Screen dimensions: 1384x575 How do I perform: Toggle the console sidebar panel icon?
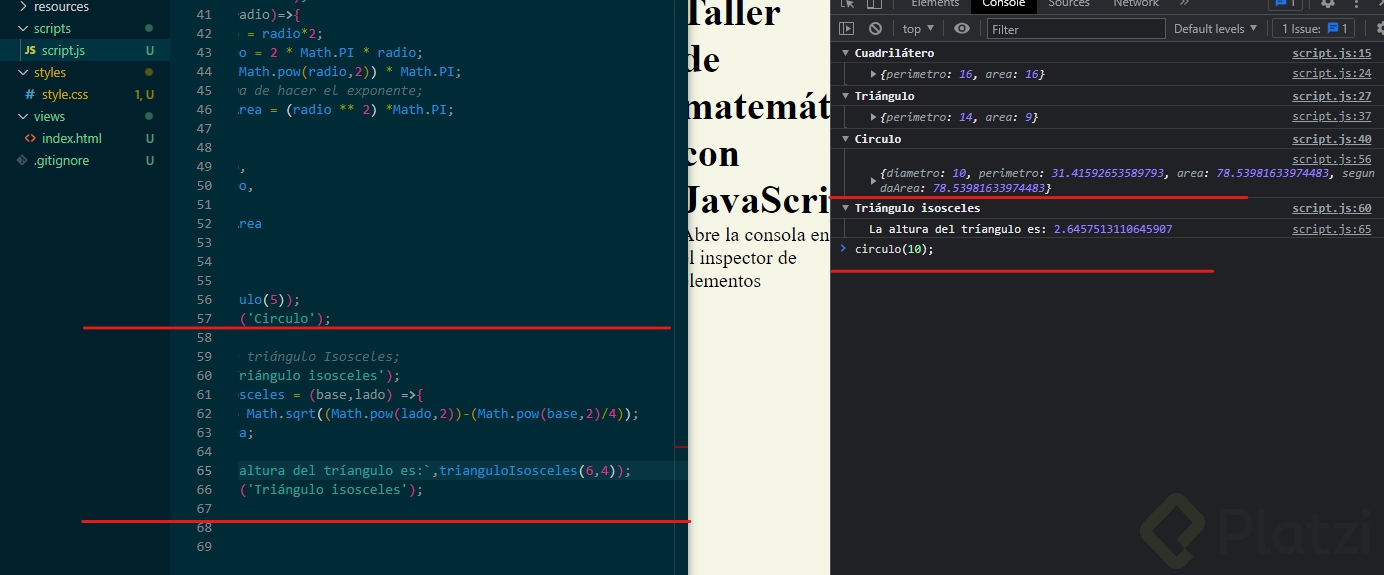point(846,29)
